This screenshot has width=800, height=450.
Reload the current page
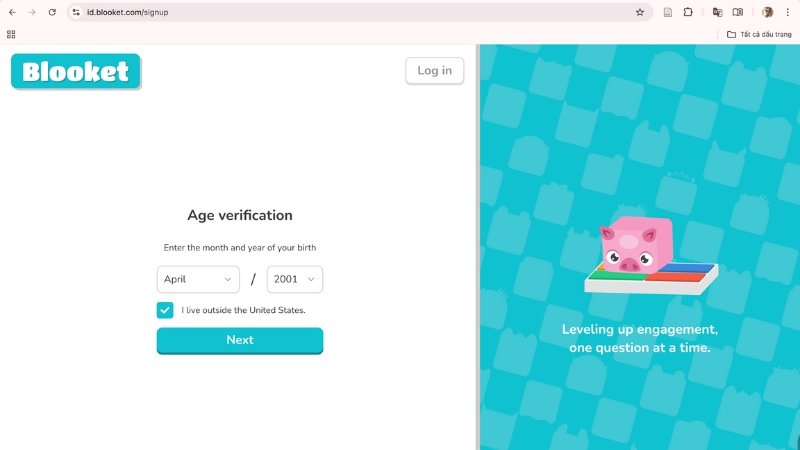[52, 12]
